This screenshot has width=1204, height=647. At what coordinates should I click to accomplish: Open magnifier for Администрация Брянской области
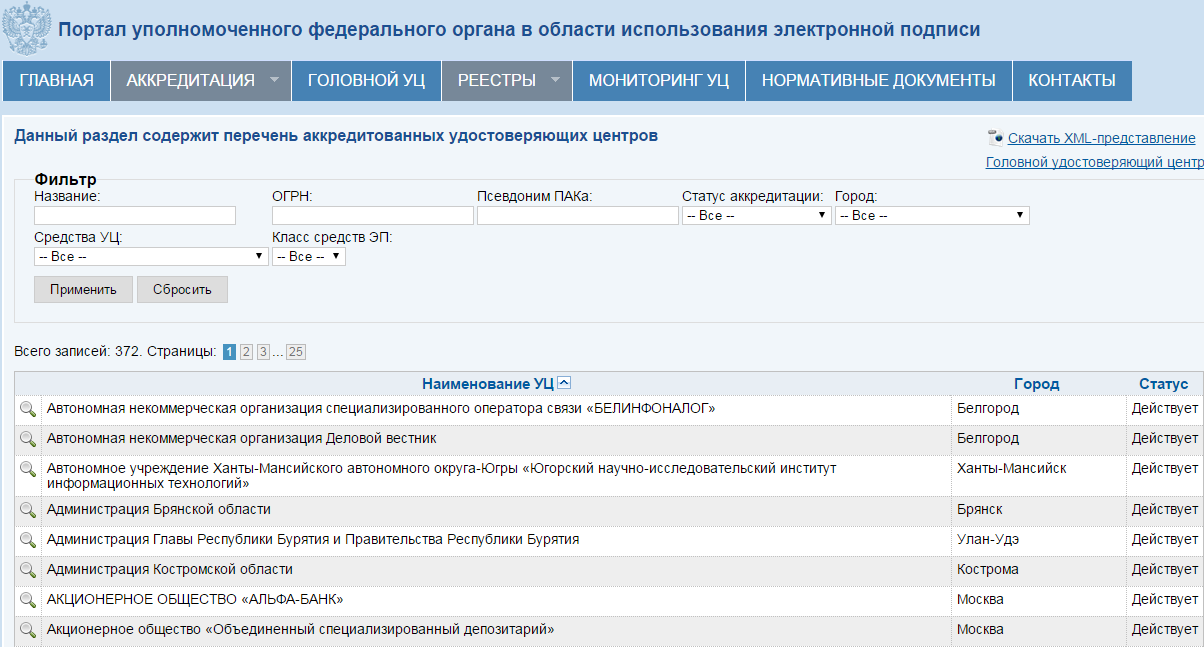point(27,509)
